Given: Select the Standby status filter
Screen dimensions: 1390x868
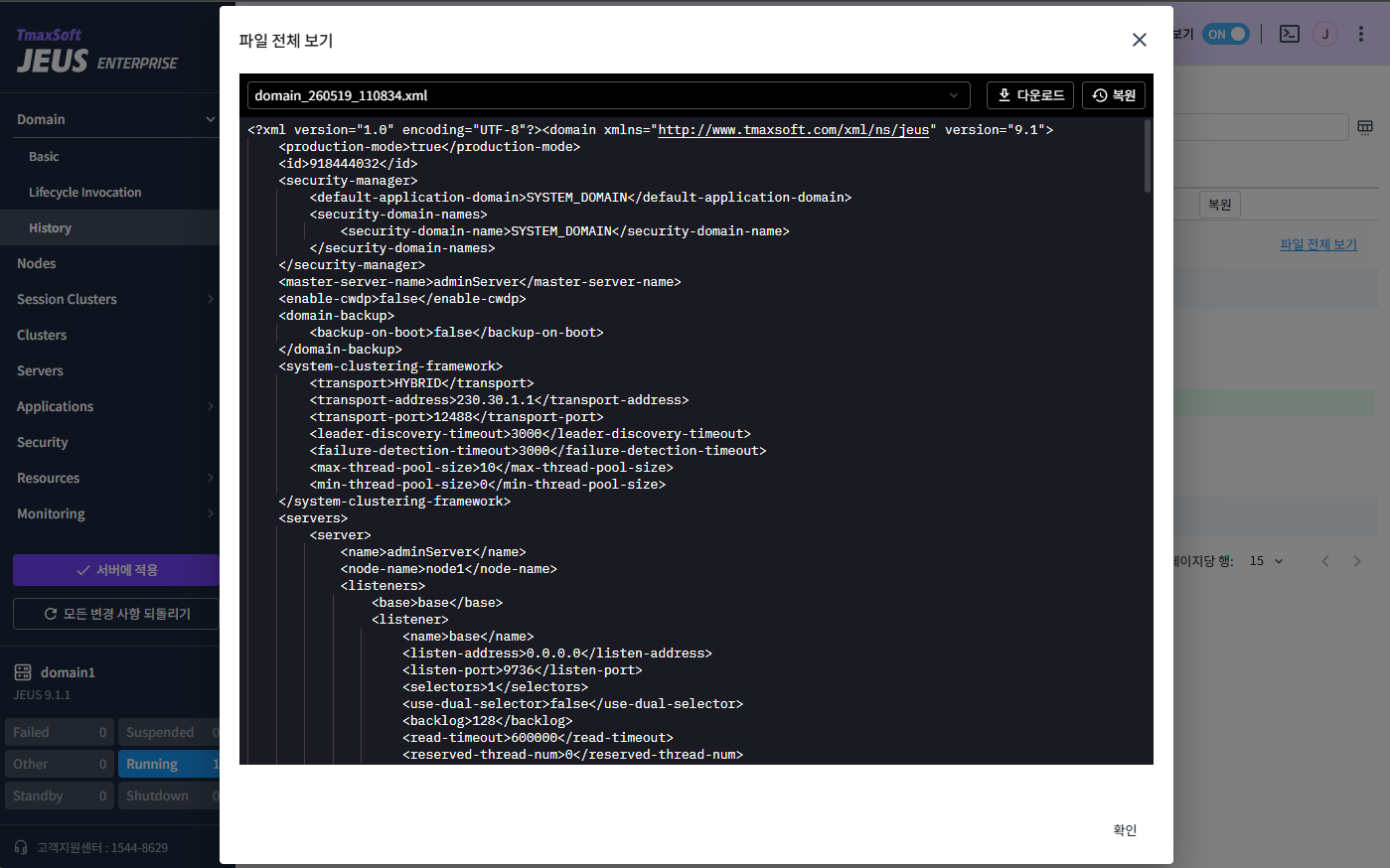Looking at the screenshot, I should 58,796.
